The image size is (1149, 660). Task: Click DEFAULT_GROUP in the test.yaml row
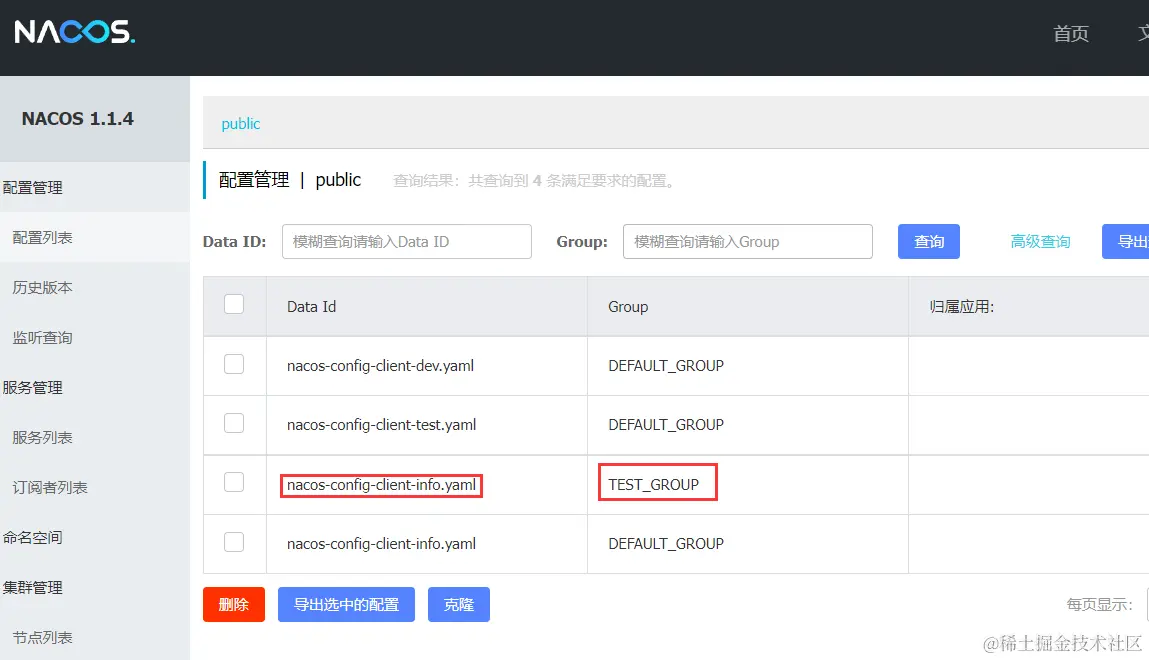(x=666, y=425)
